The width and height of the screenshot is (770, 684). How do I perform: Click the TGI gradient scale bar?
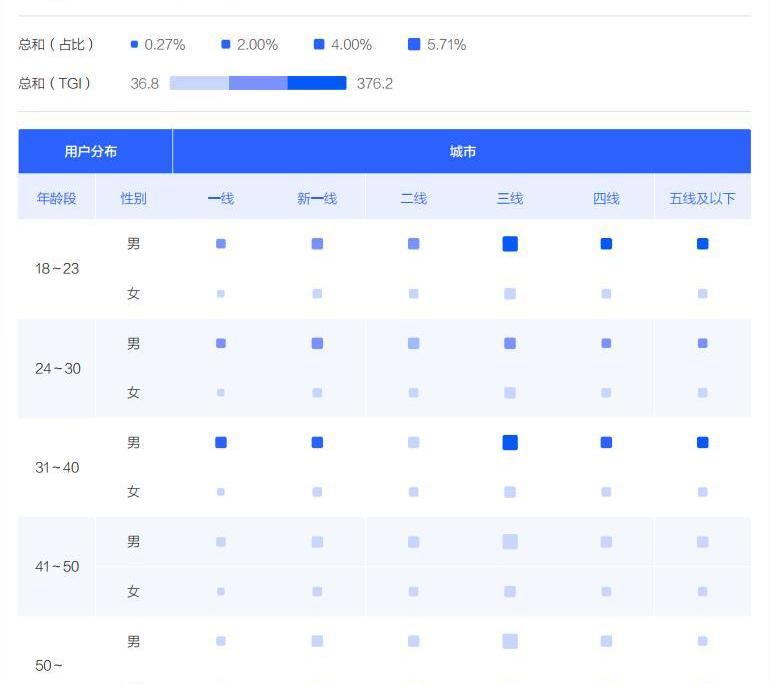(x=258, y=83)
